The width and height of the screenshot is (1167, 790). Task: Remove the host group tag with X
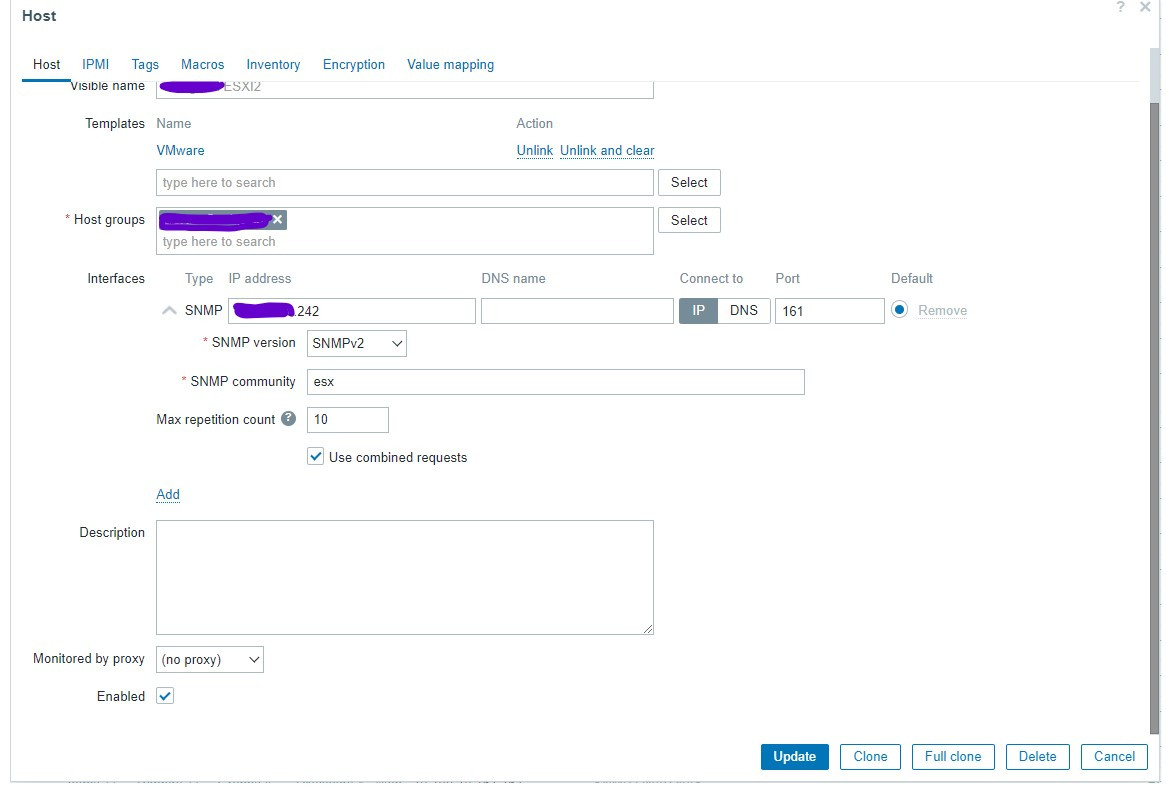coord(278,220)
